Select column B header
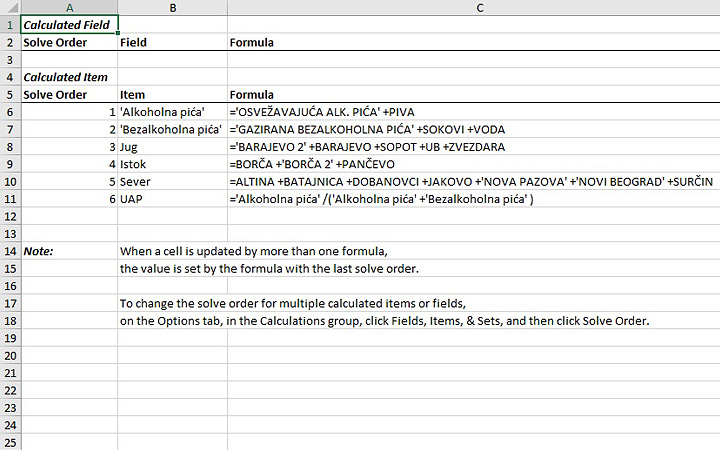 click(172, 7)
